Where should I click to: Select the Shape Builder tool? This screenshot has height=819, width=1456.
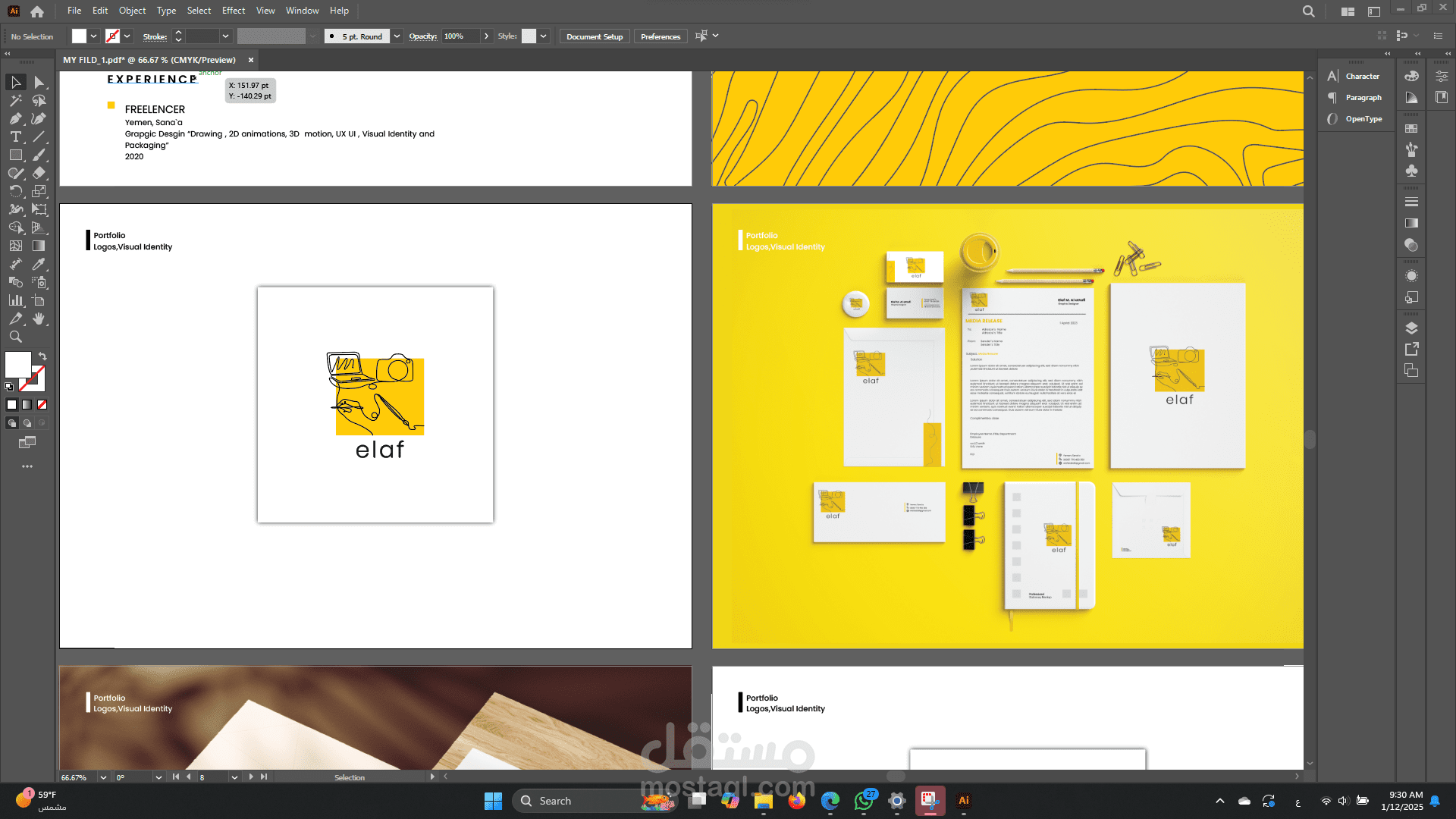point(16,227)
